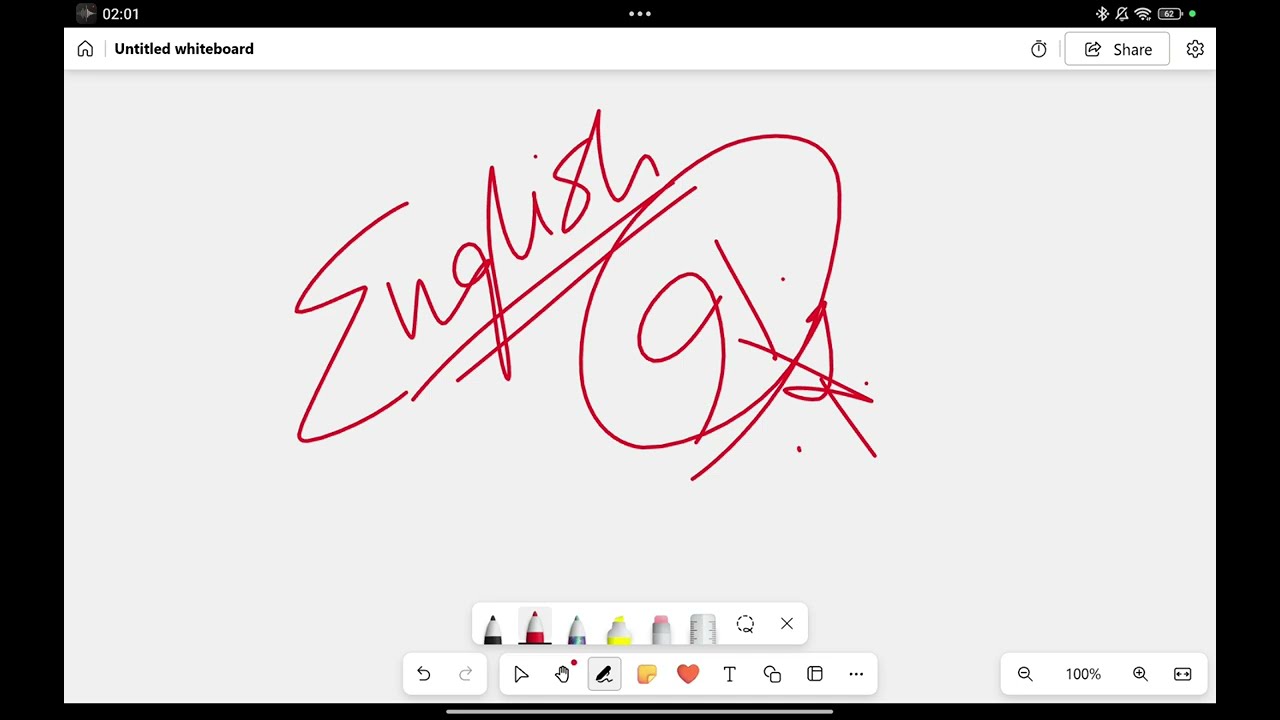Click the 100% zoom level

1083,674
